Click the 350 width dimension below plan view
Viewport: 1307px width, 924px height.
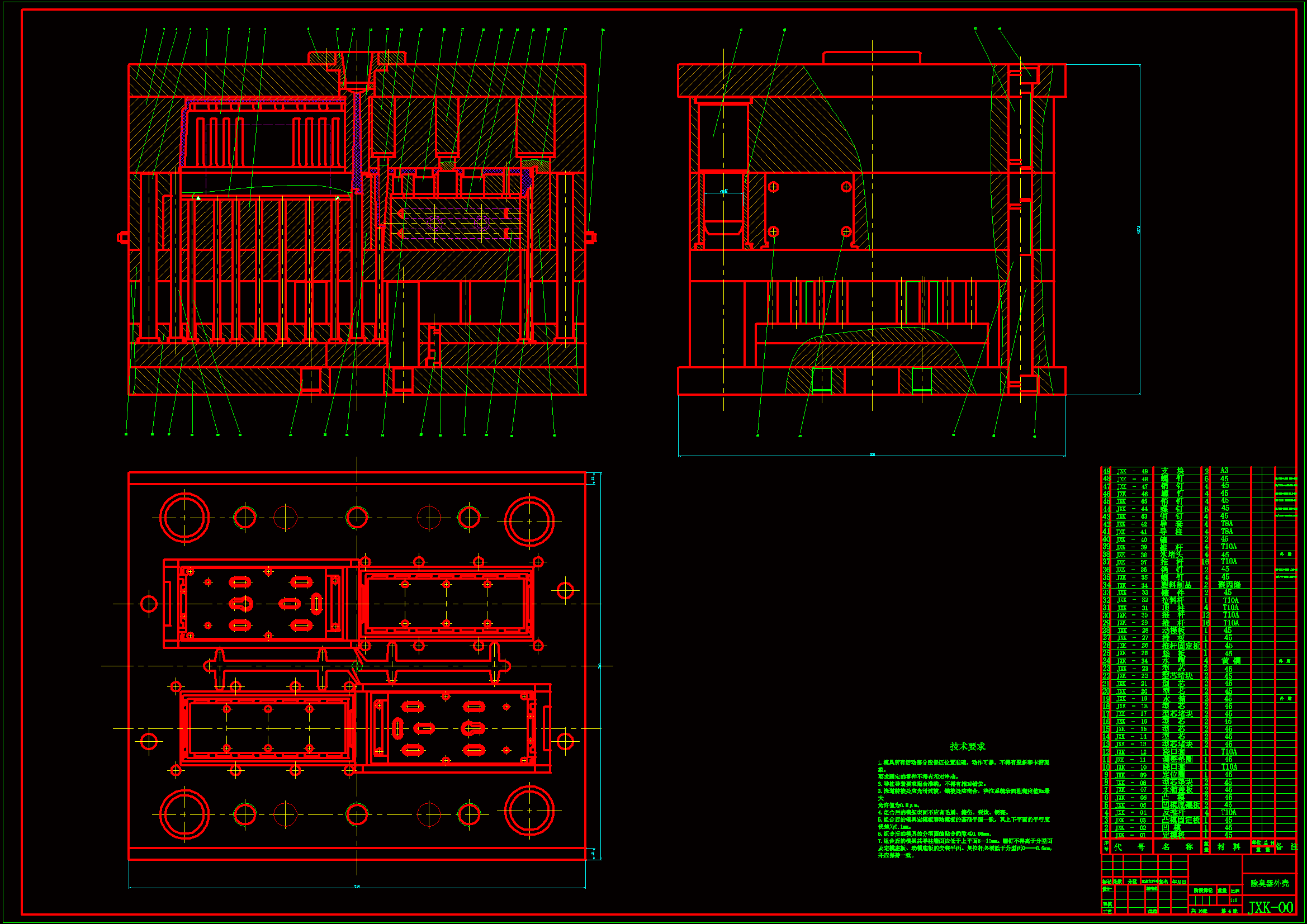coord(357,886)
